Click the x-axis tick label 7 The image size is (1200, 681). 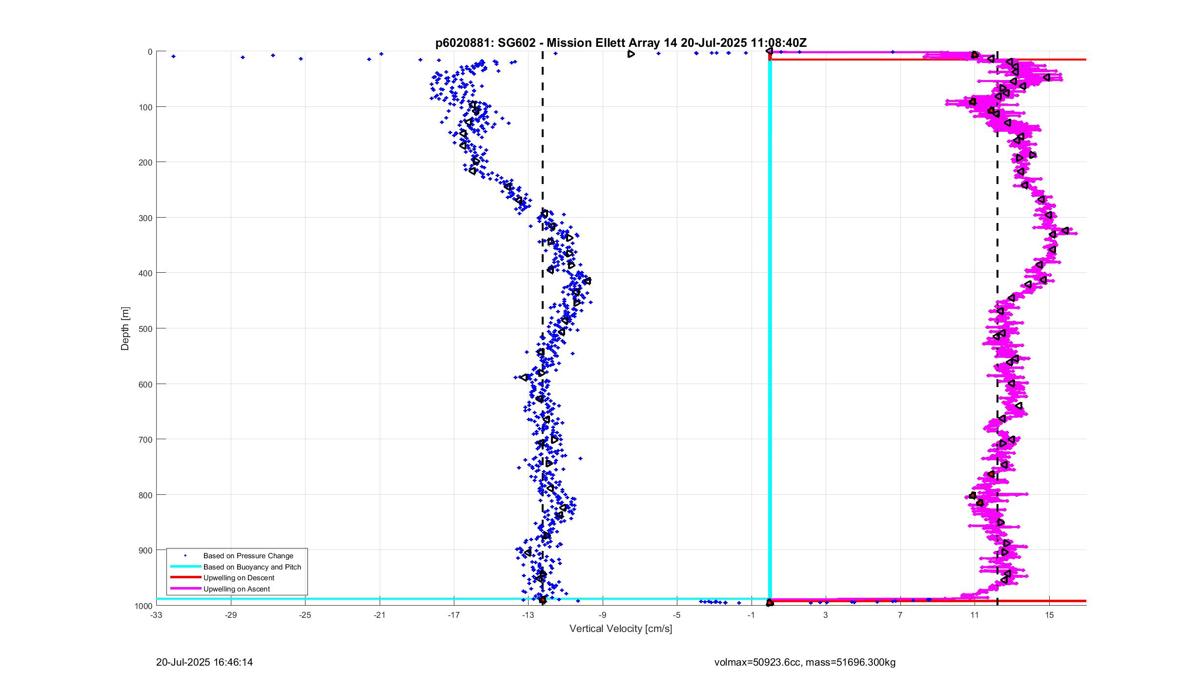(900, 615)
